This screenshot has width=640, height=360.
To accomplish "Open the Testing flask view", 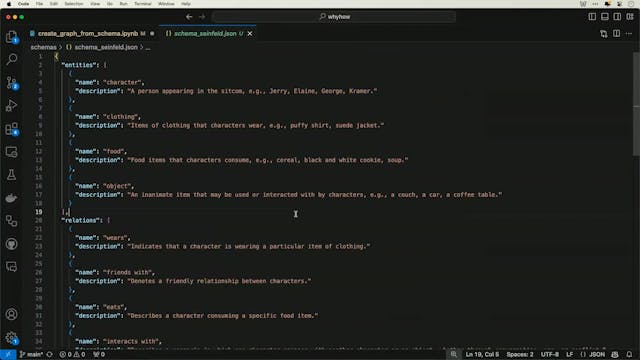I will click(x=11, y=175).
